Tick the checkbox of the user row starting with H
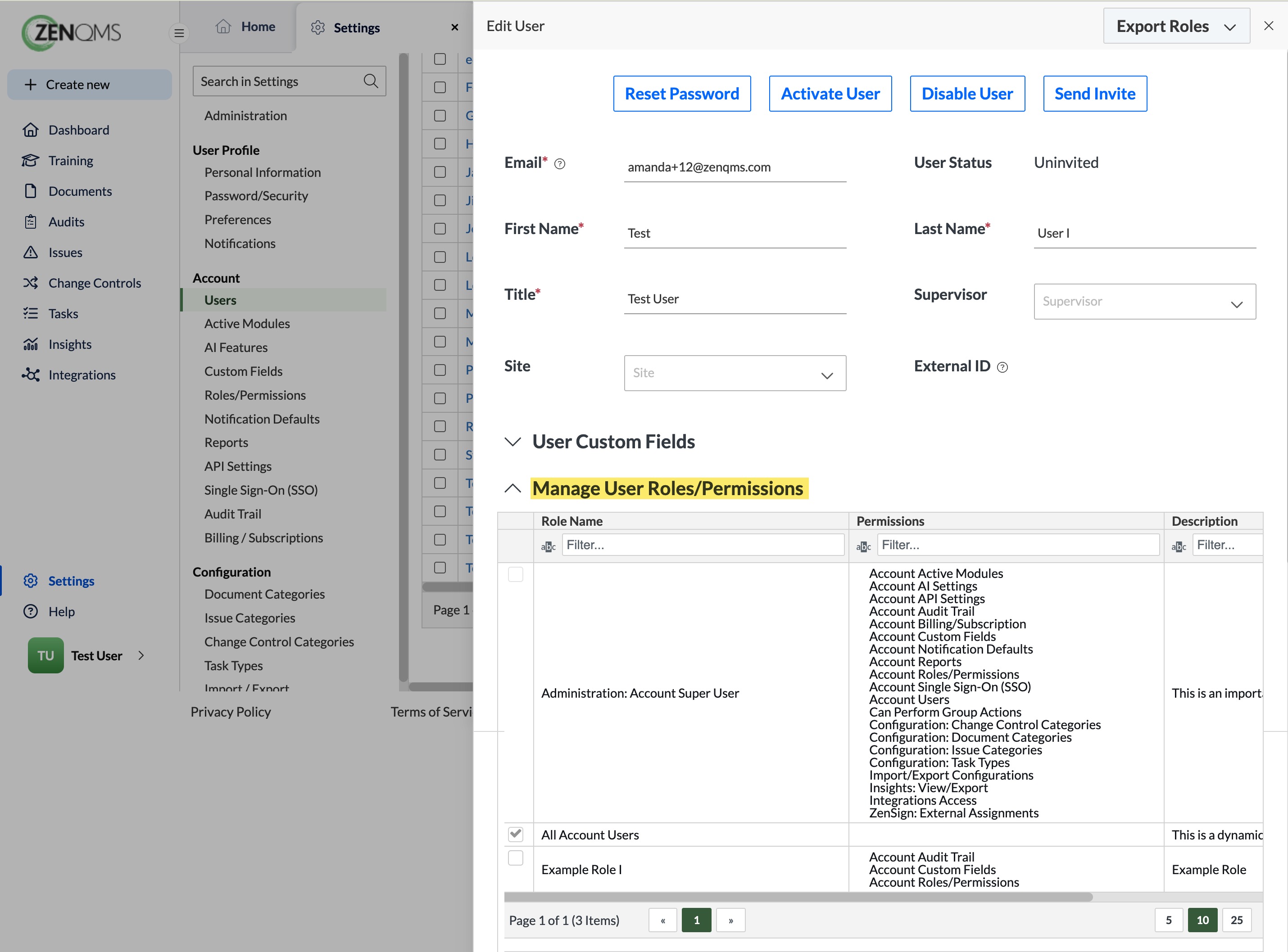The width and height of the screenshot is (1288, 952). click(x=440, y=144)
